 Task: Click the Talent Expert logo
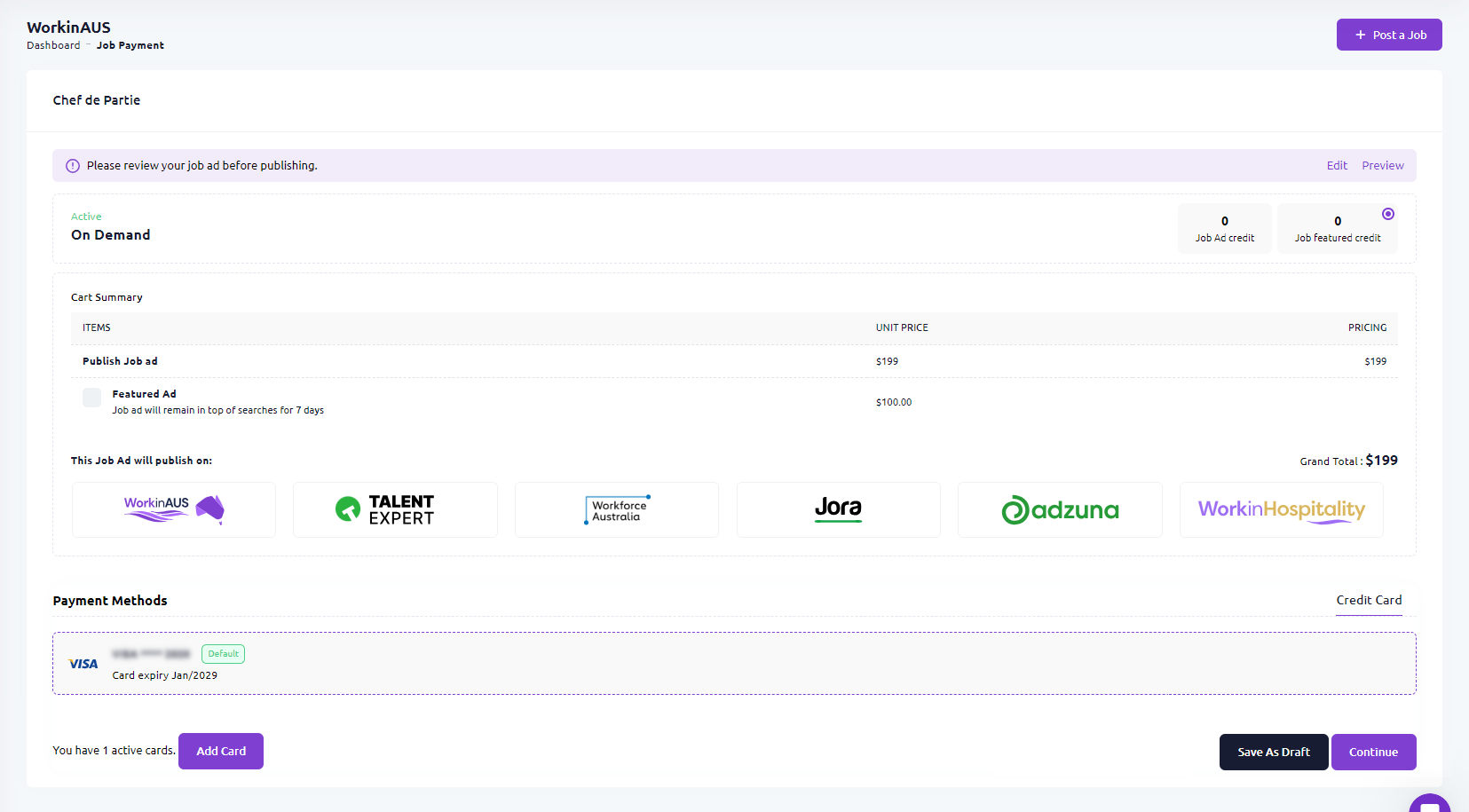[x=395, y=509]
